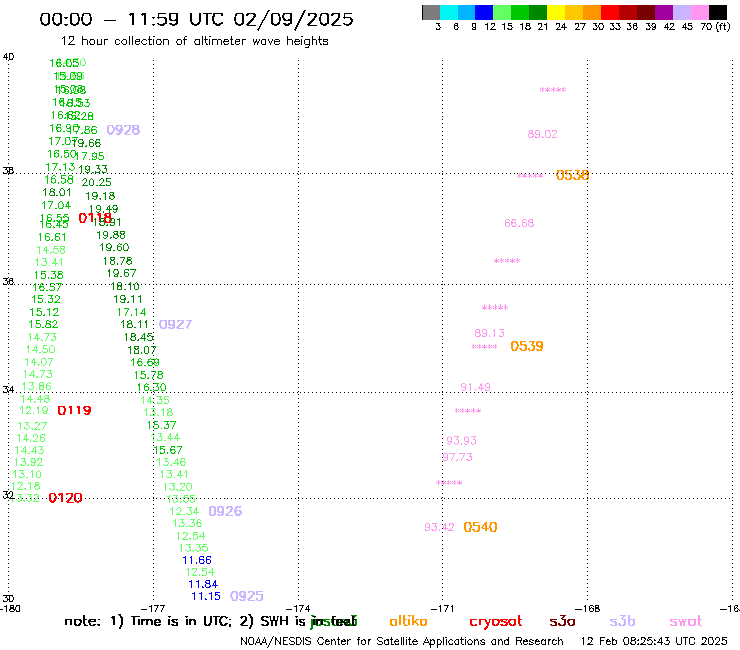
Task: Click the wave height value '18.78'
Action: click(118, 261)
